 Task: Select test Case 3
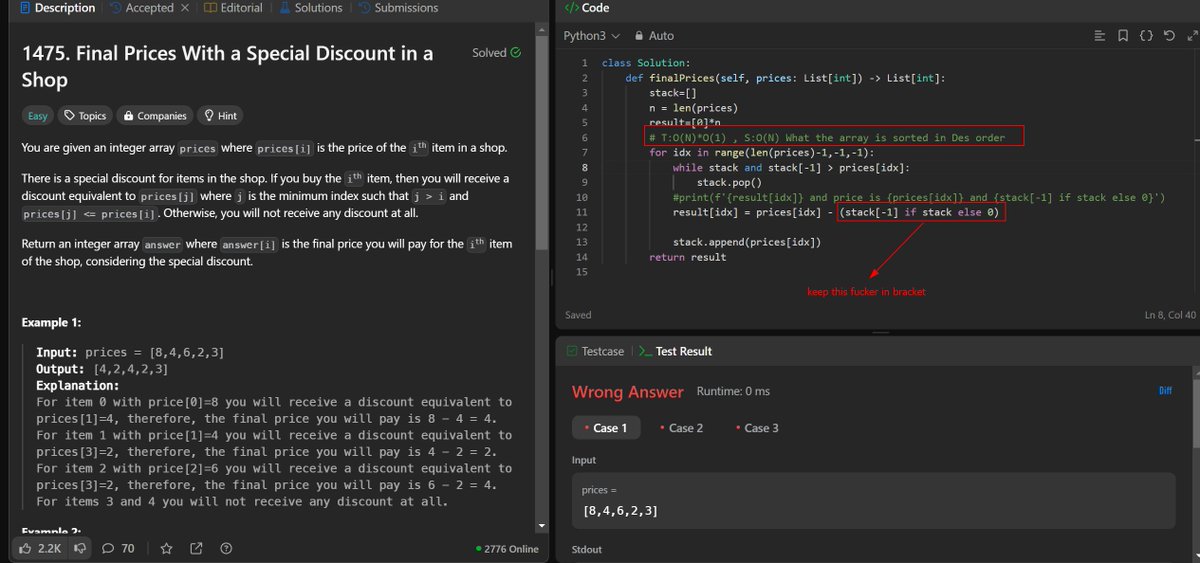(x=757, y=428)
